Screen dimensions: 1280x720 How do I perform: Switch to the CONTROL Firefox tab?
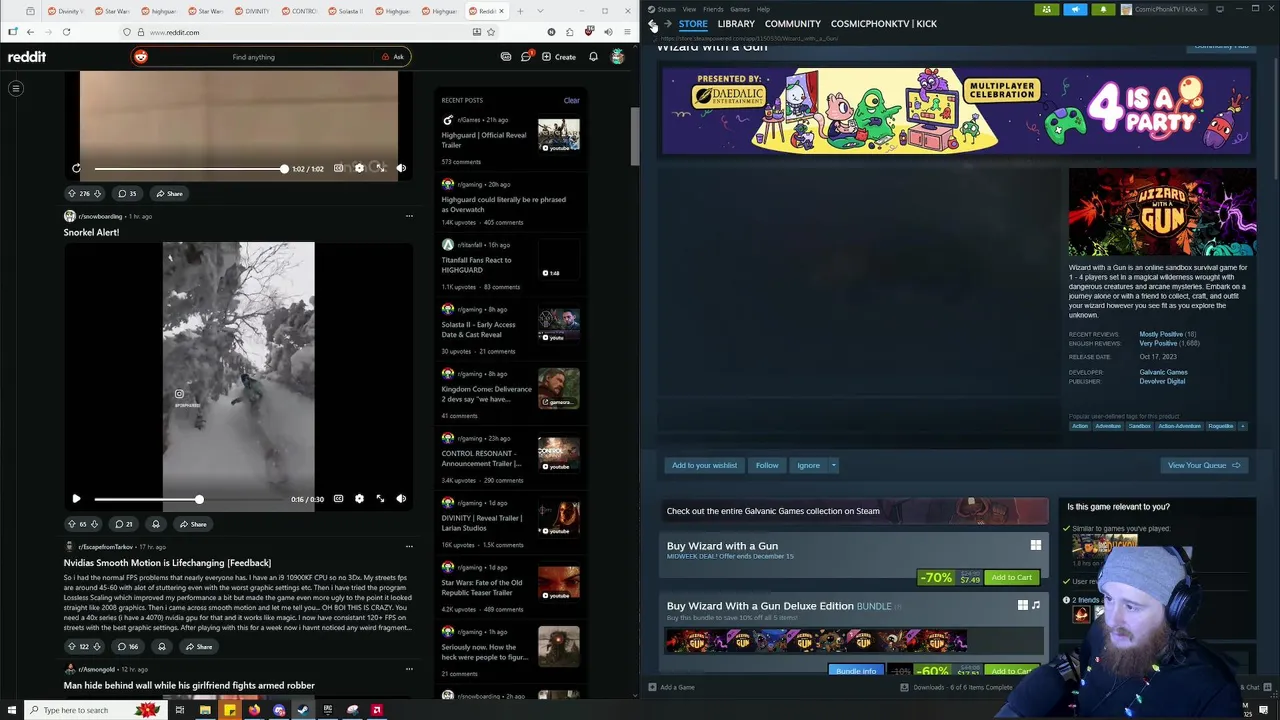[299, 11]
